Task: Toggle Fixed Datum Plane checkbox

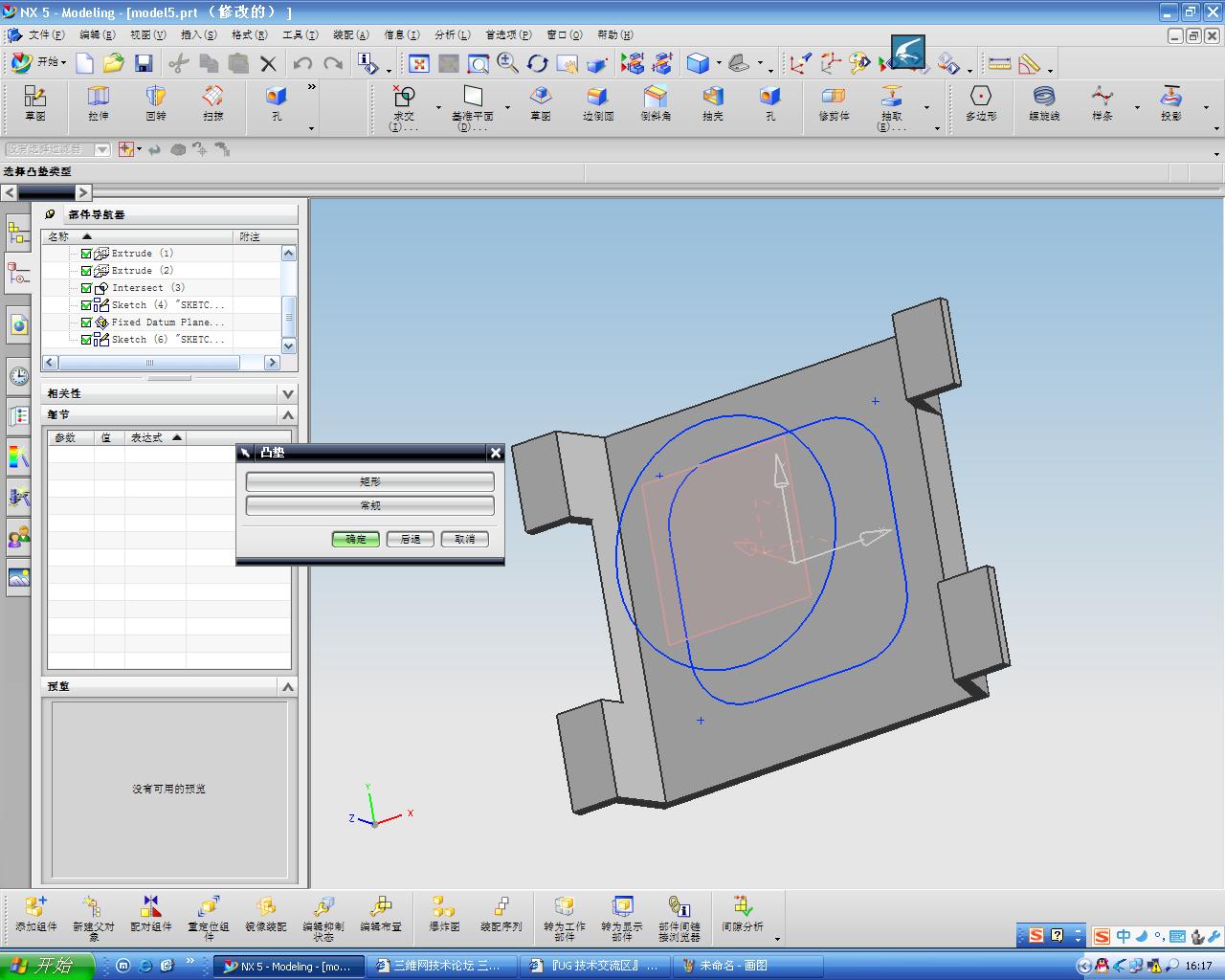Action: [86, 323]
